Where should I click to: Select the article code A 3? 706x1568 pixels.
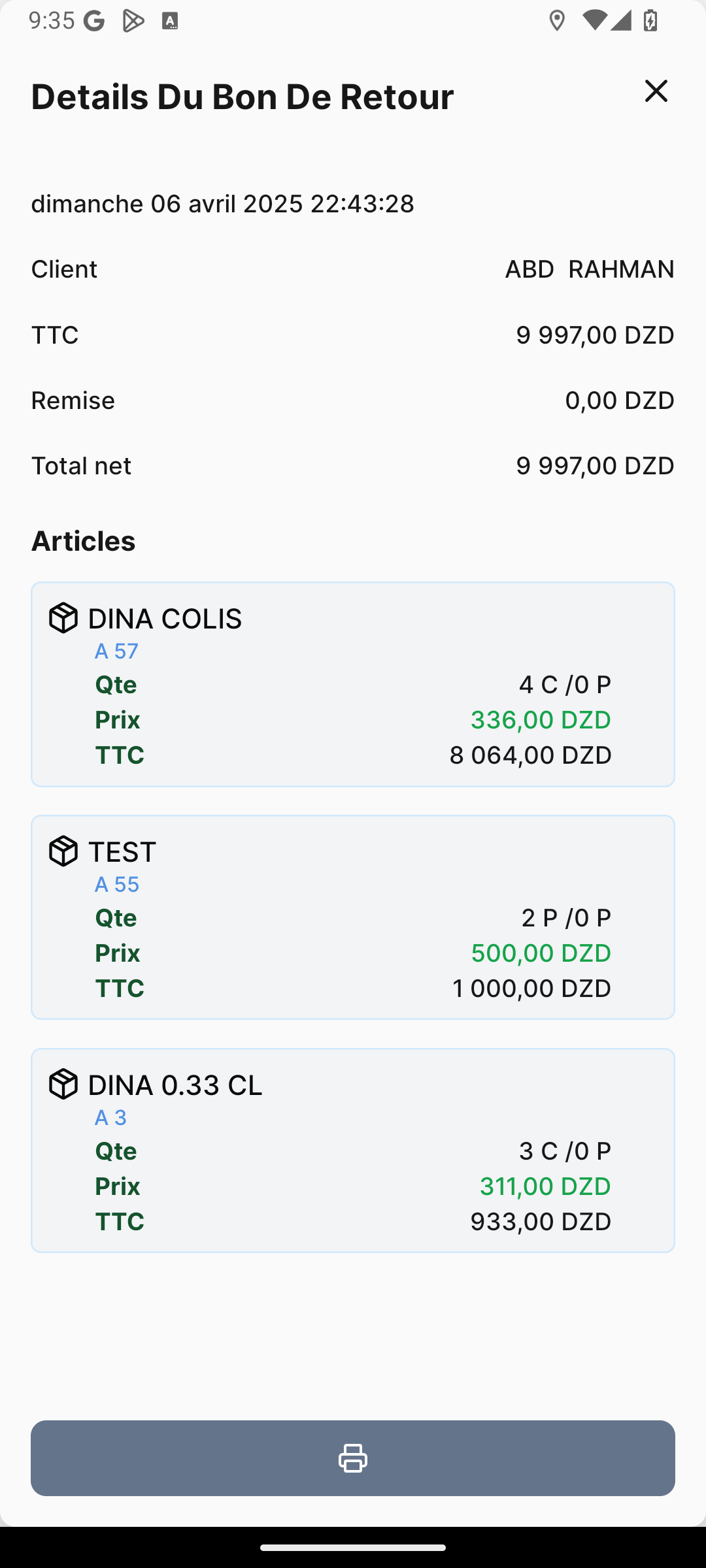110,1118
